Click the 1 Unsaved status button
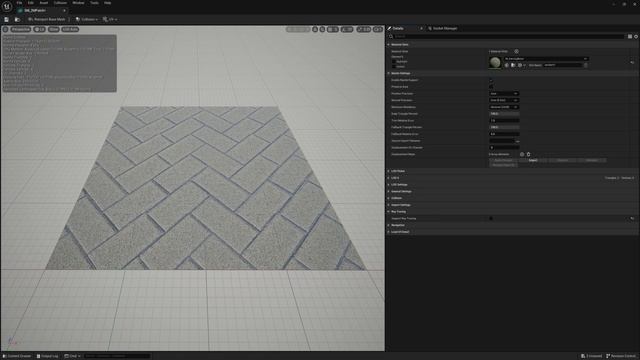Screen dimensions: 640x360 [x=591, y=356]
